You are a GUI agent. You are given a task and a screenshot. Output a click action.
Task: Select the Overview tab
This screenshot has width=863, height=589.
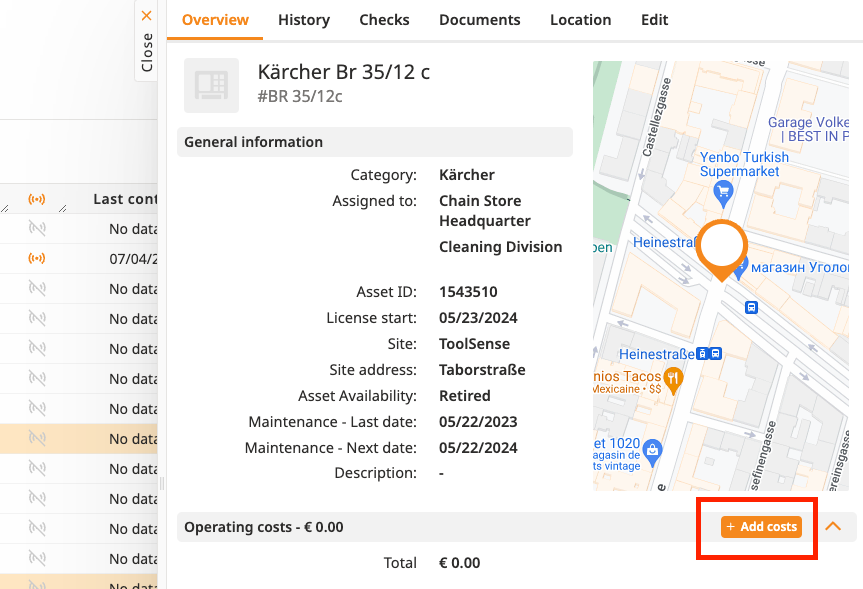(215, 20)
